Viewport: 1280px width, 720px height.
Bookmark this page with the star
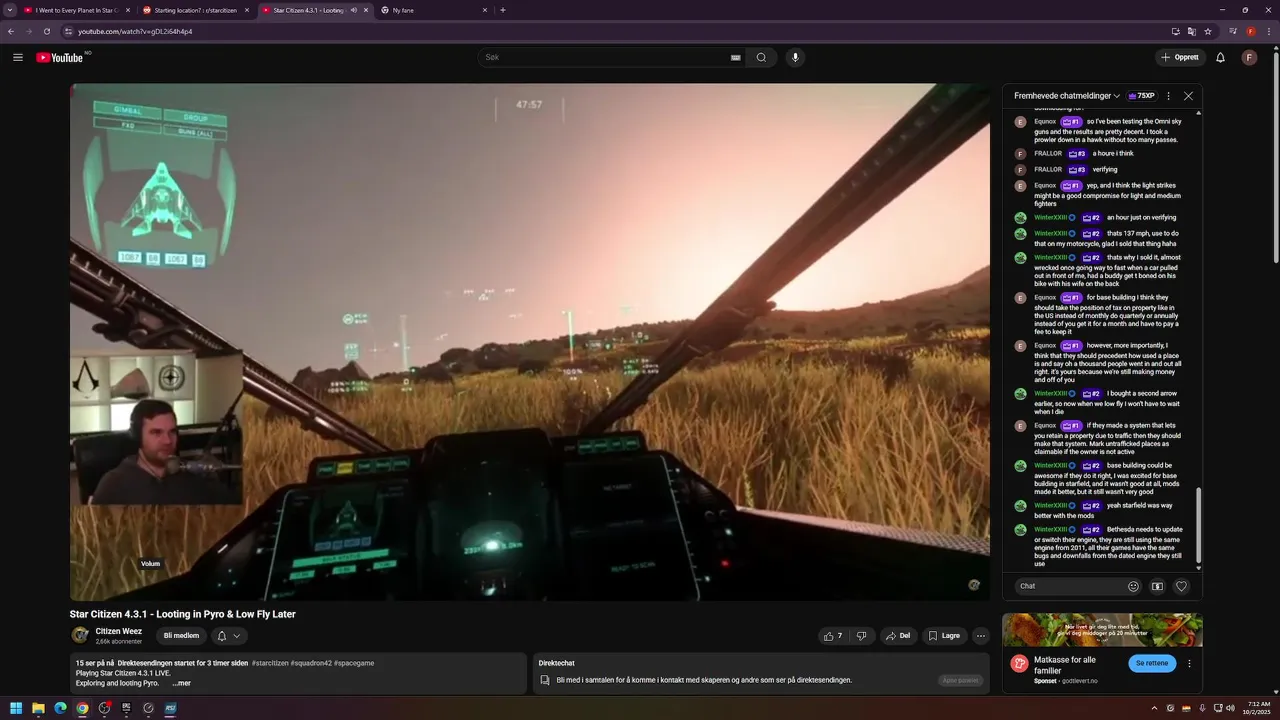1208,31
